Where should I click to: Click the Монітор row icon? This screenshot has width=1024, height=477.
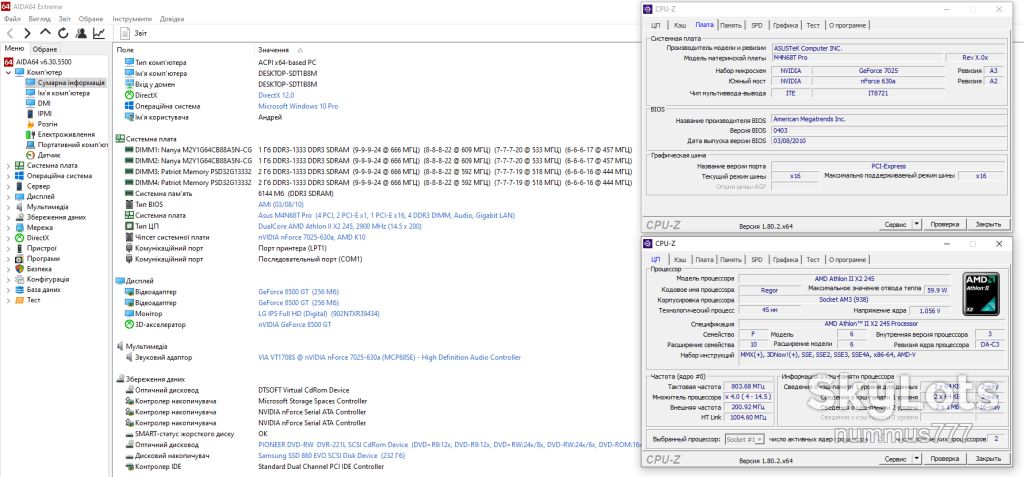[x=129, y=314]
